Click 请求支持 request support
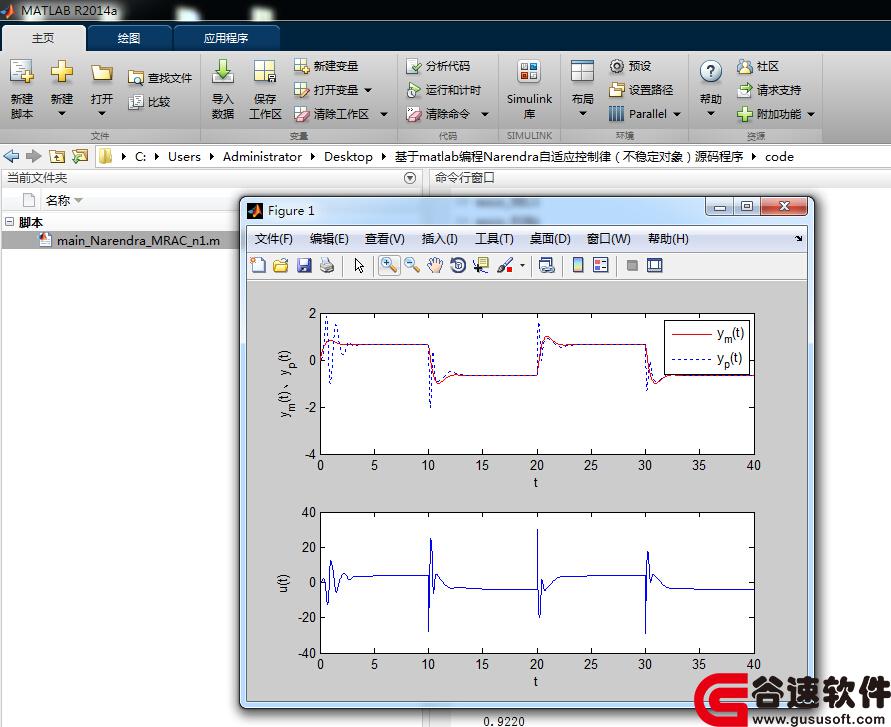Image resolution: width=891 pixels, height=727 pixels. coord(769,90)
